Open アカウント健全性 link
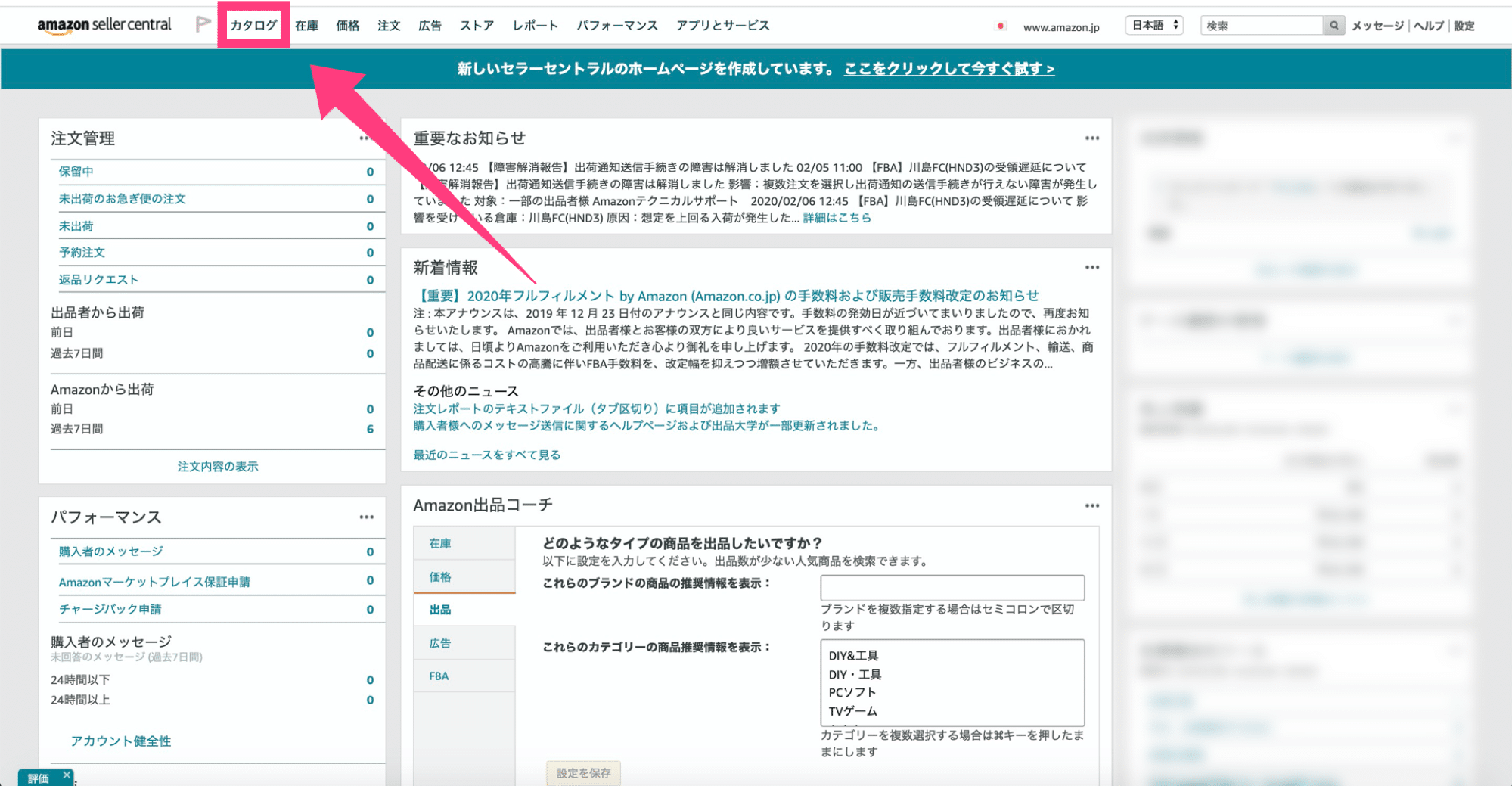1512x786 pixels. [x=121, y=741]
